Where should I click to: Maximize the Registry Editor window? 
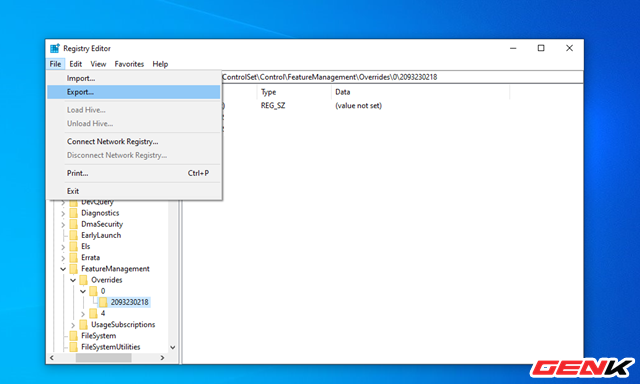[541, 48]
